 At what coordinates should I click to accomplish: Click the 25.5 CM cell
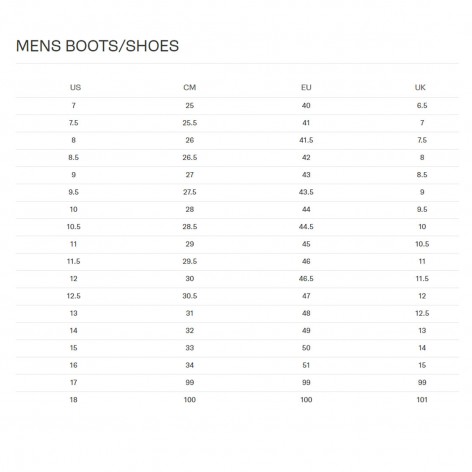(x=190, y=123)
